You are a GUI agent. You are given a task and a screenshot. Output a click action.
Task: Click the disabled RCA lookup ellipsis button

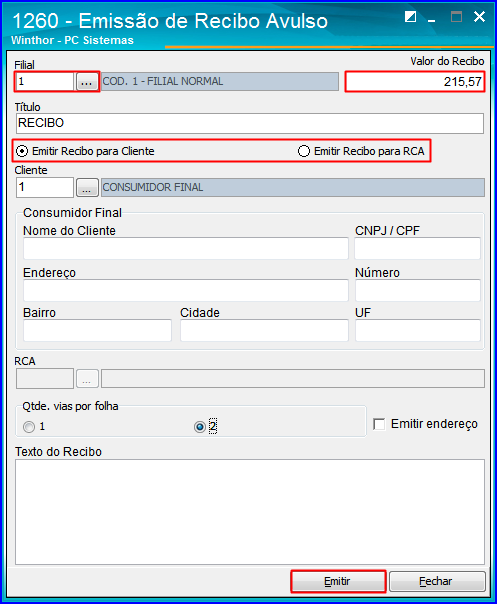pyautogui.click(x=87, y=379)
